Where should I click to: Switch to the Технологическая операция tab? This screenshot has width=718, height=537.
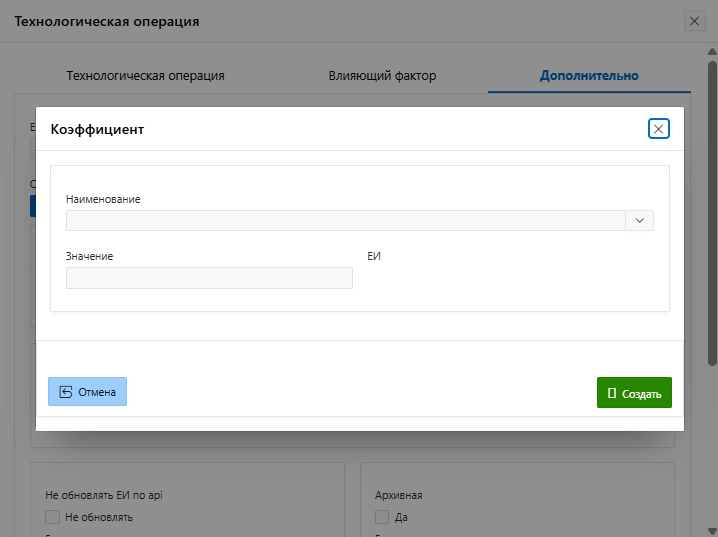coord(145,75)
